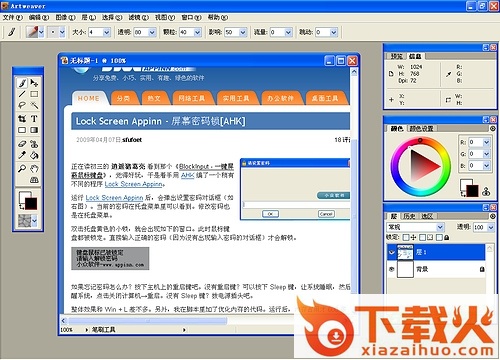Viewport: 500px width, 360px height.
Task: Select the Gradient tool
Action: (x=34, y=130)
